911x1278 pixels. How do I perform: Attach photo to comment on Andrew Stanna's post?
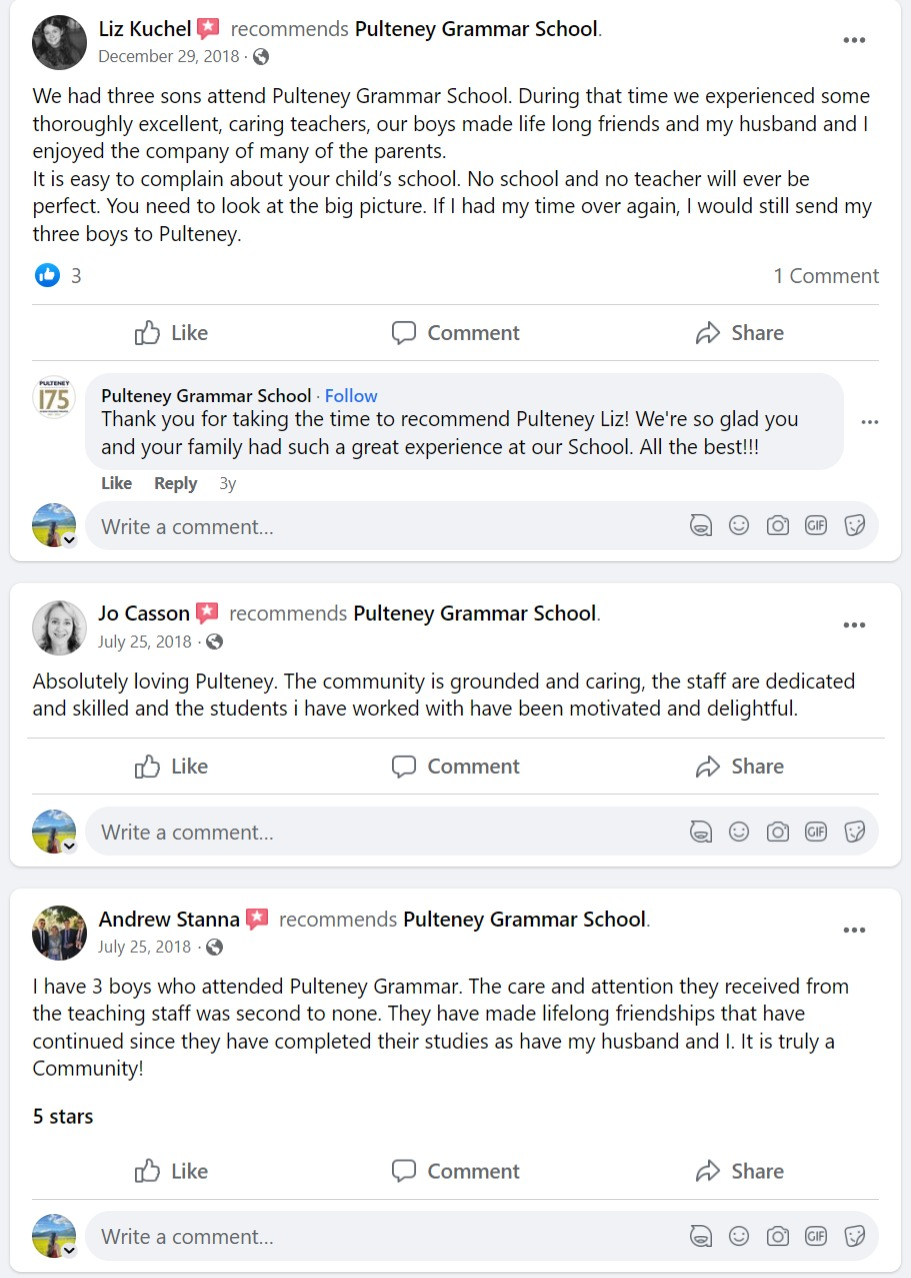pos(777,1236)
